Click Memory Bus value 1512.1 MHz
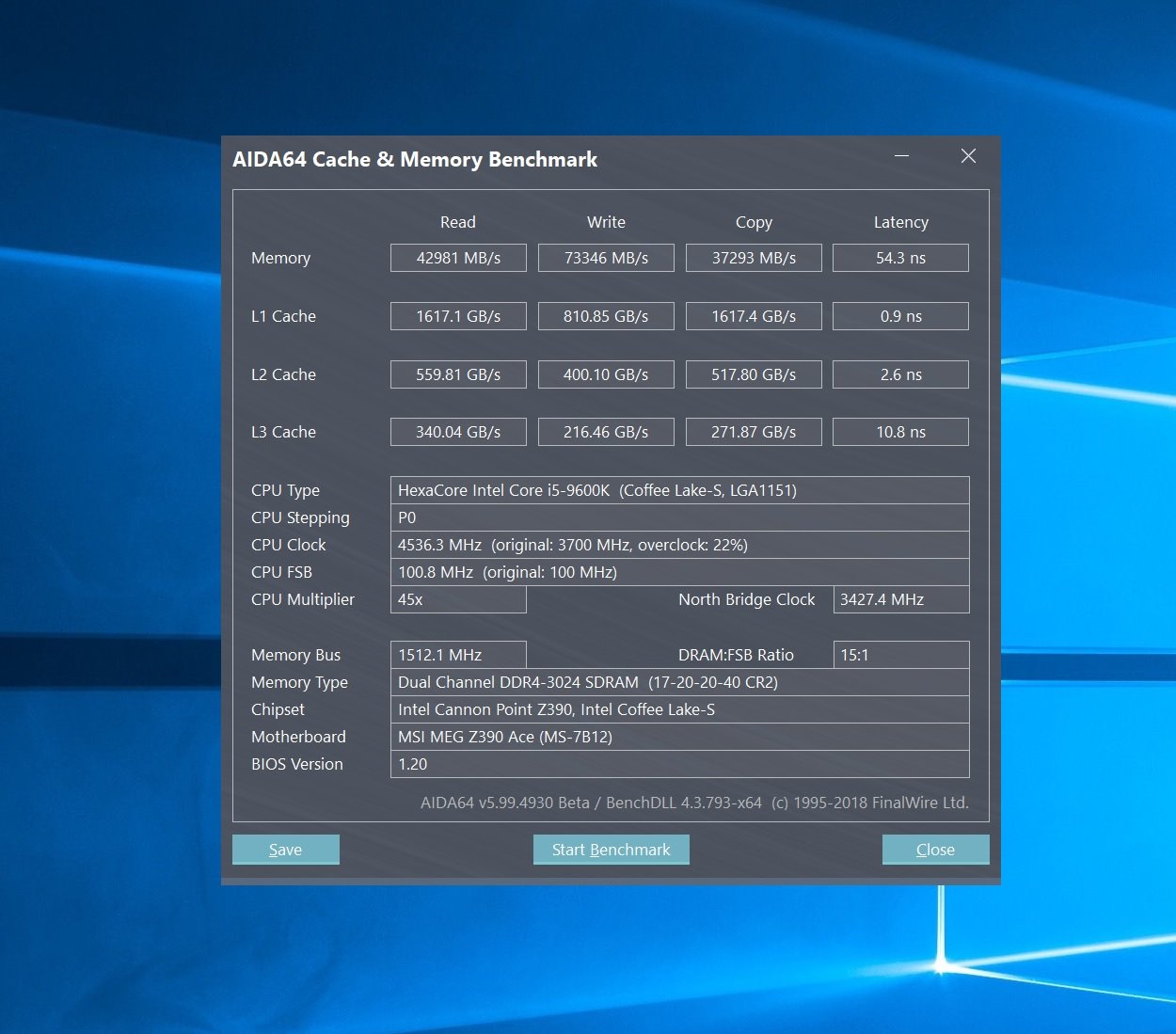The height and width of the screenshot is (1034, 1176). coord(458,655)
